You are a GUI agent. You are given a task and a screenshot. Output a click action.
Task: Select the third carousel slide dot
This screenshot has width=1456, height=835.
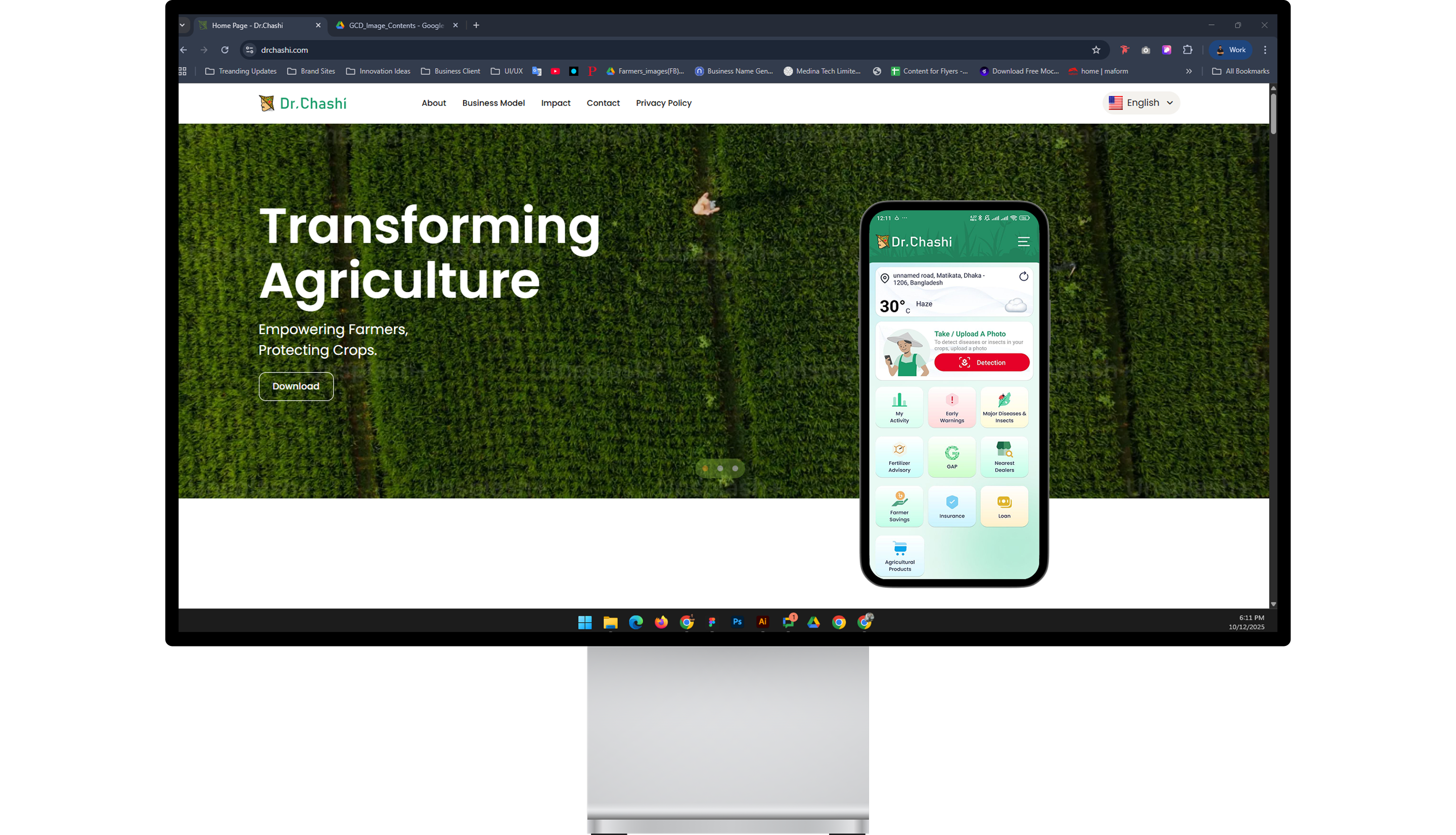coord(735,469)
